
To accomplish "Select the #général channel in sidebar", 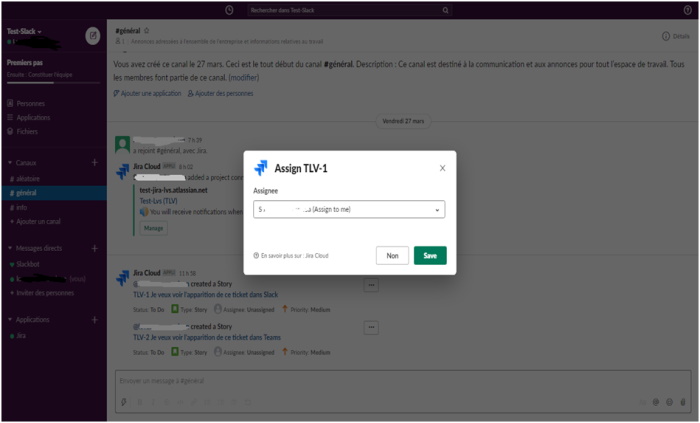I will pos(54,193).
